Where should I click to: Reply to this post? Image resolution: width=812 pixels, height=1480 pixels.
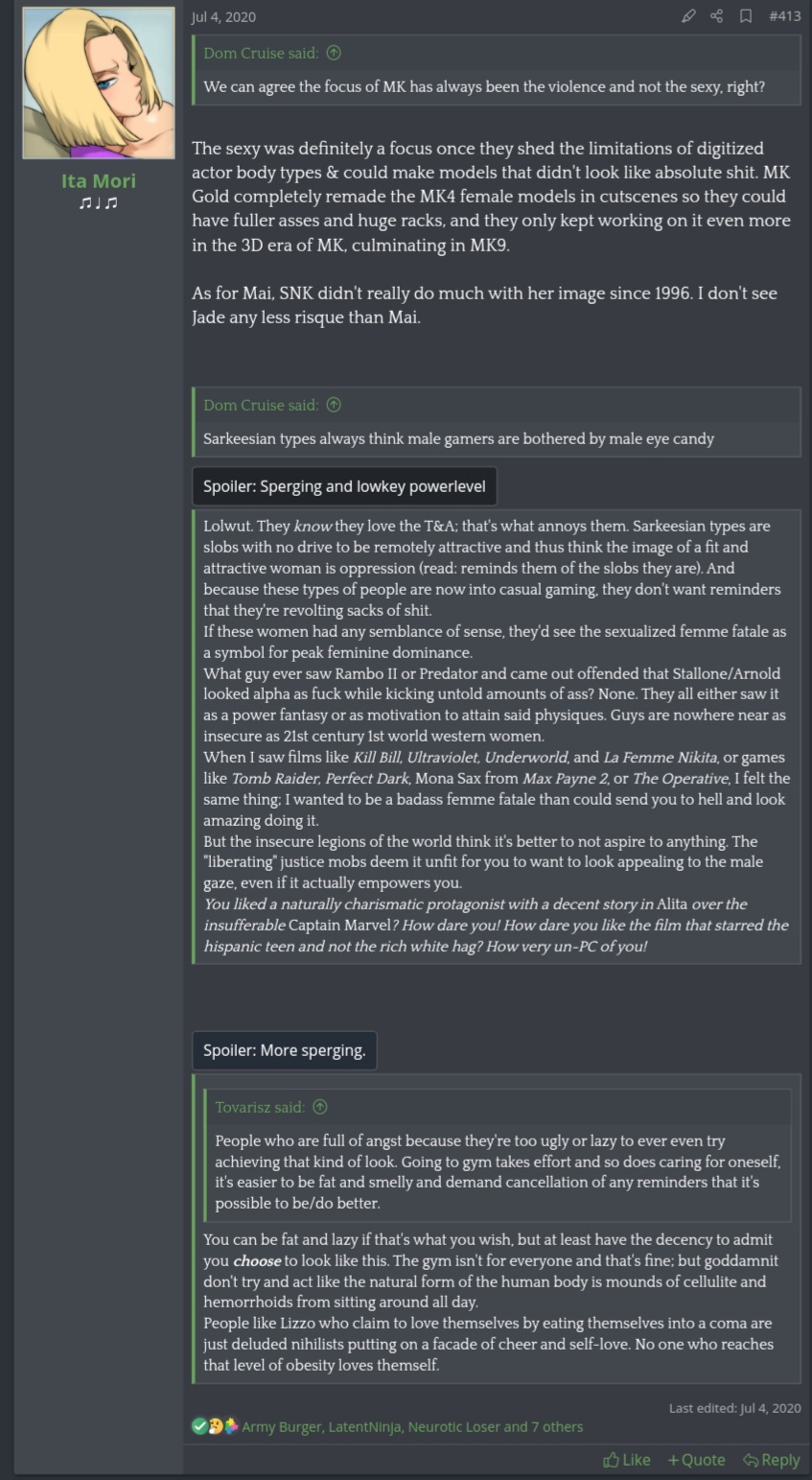(x=771, y=1459)
